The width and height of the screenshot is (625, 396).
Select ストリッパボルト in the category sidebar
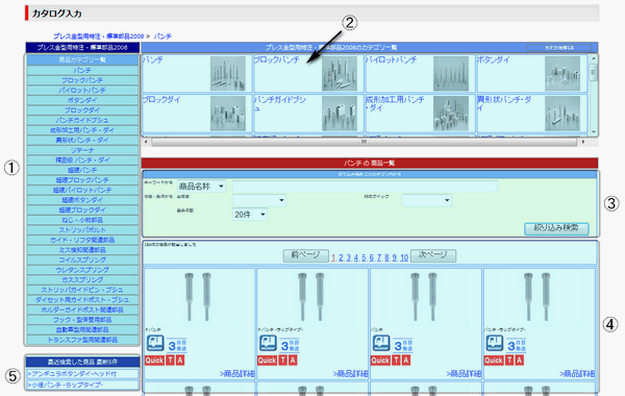click(83, 230)
